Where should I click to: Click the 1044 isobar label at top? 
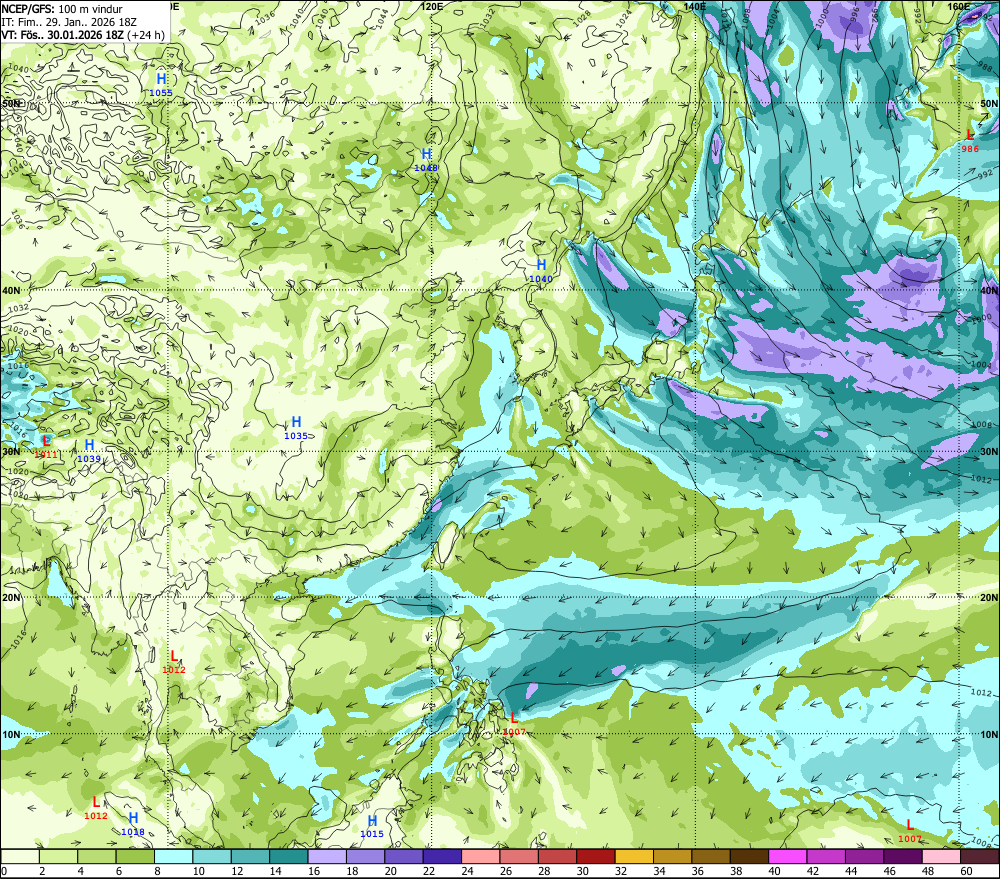[x=381, y=19]
